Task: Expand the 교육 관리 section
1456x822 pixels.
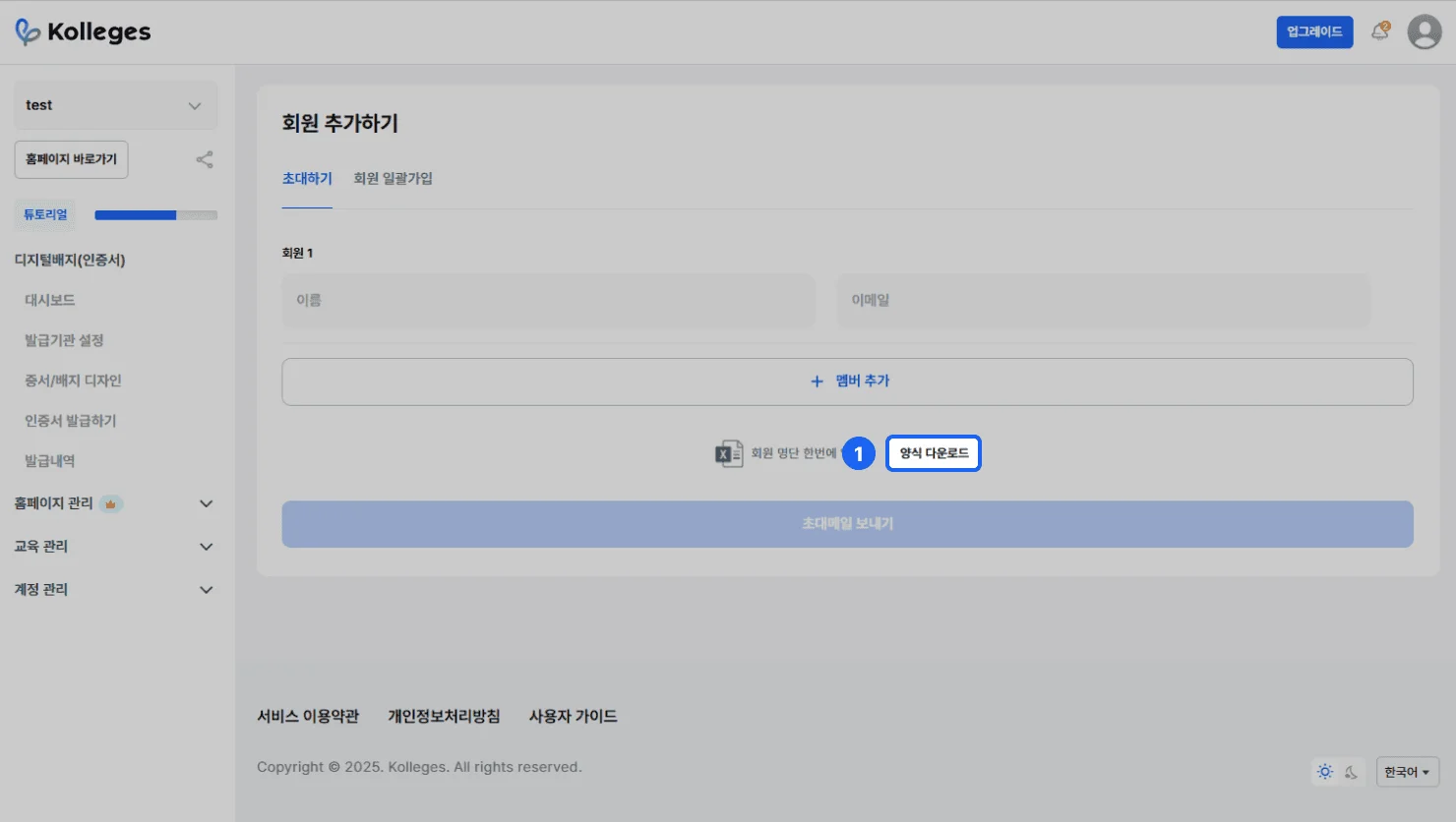Action: pos(207,547)
